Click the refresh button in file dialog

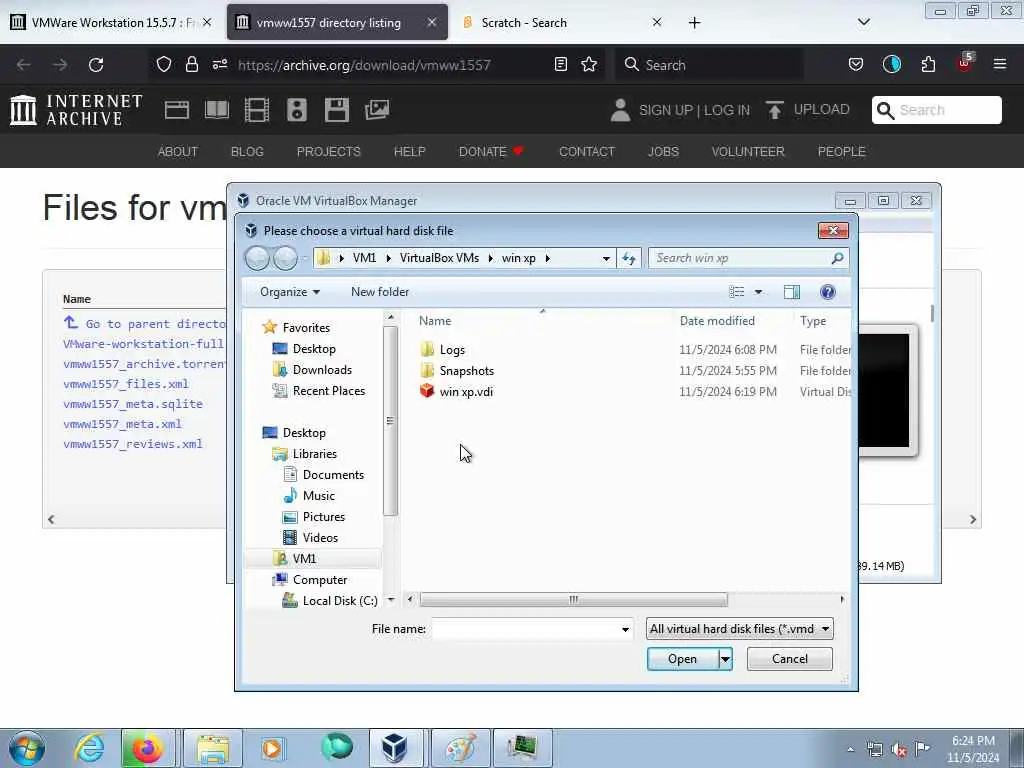click(x=629, y=258)
